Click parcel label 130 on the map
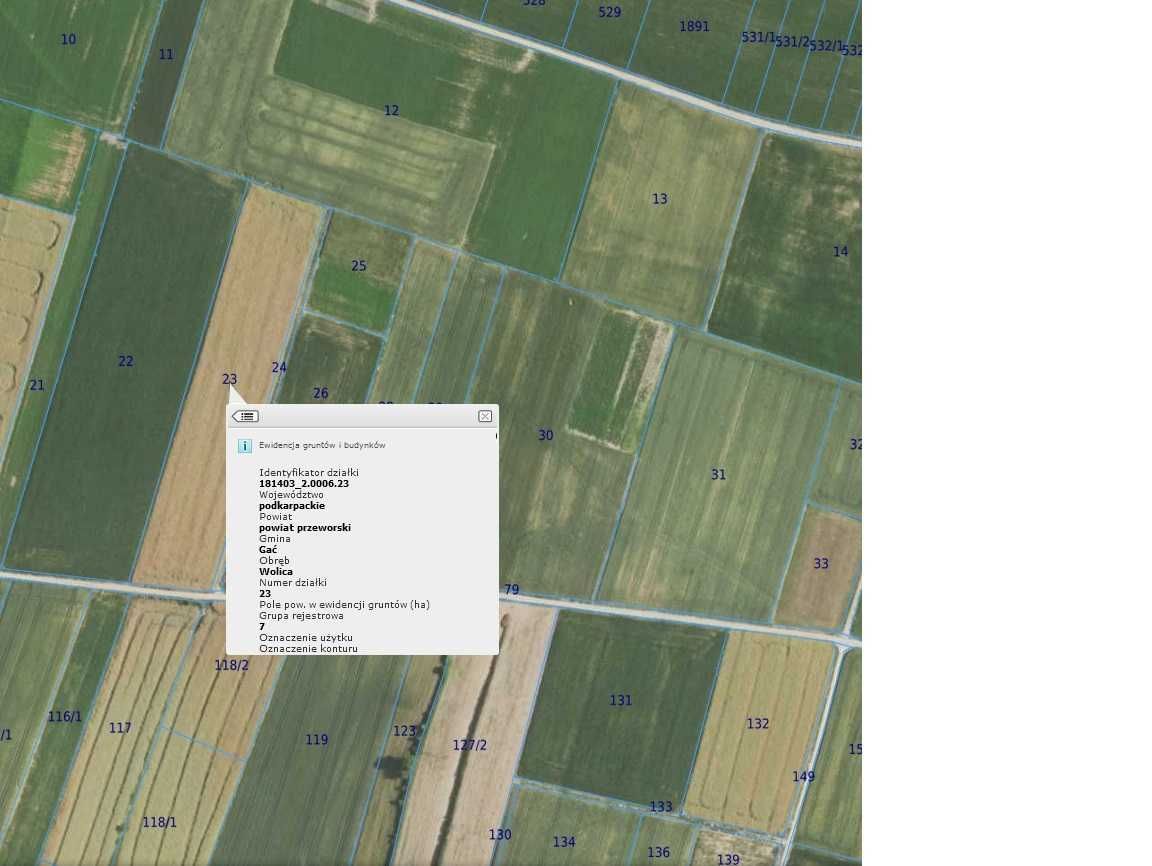The image size is (1152, 866). pos(500,835)
